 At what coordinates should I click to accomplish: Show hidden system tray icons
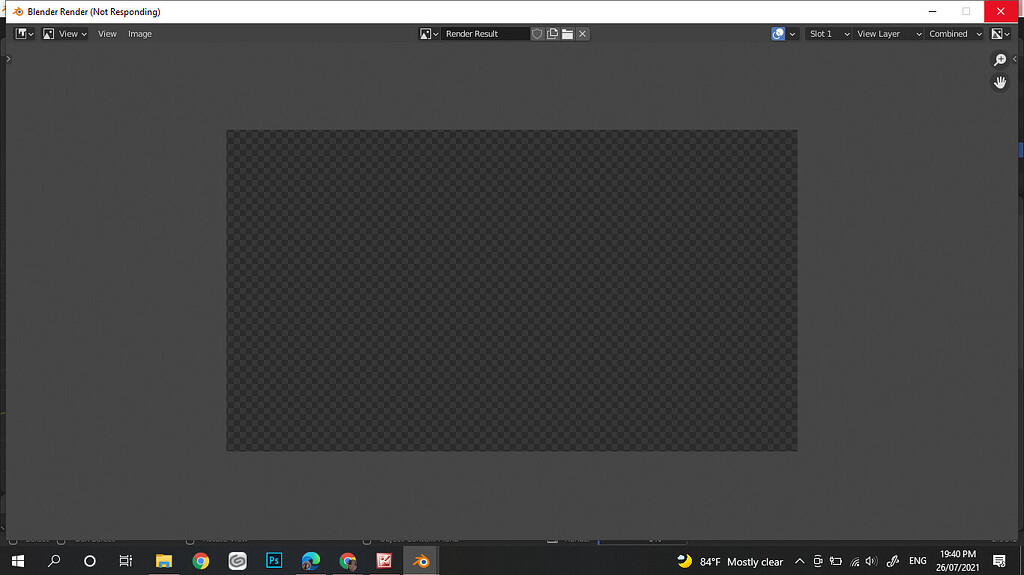coord(799,561)
